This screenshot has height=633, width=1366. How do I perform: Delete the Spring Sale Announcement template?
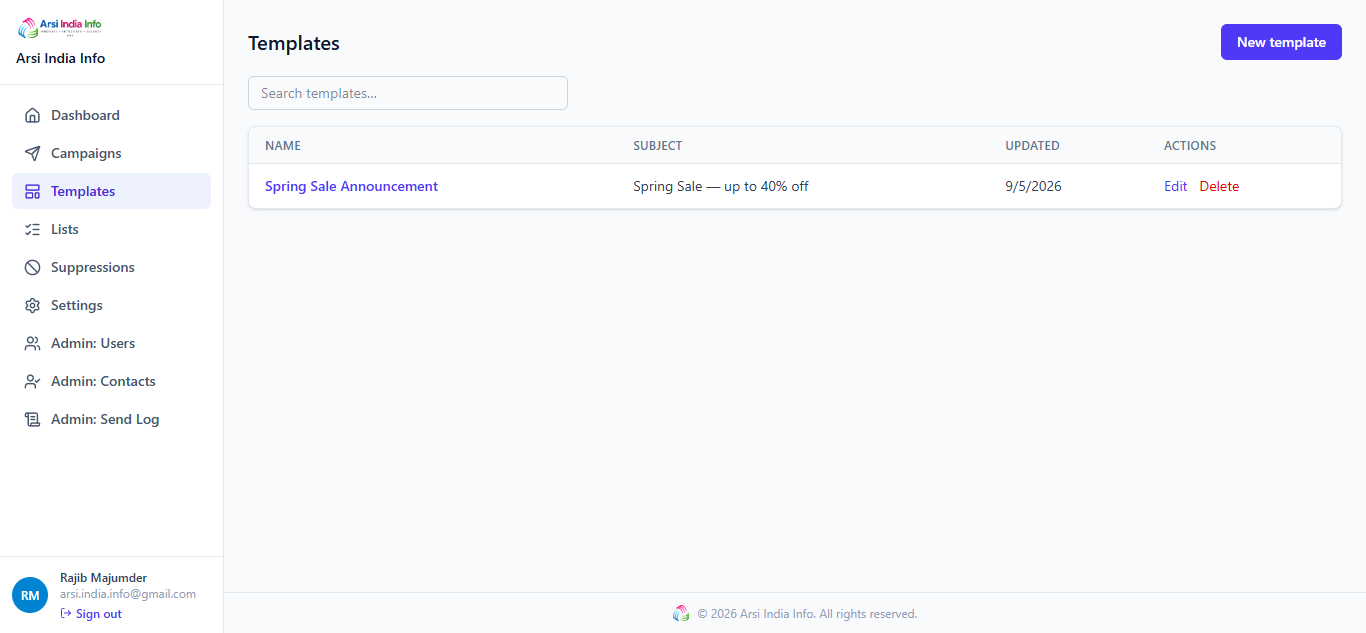(1219, 186)
